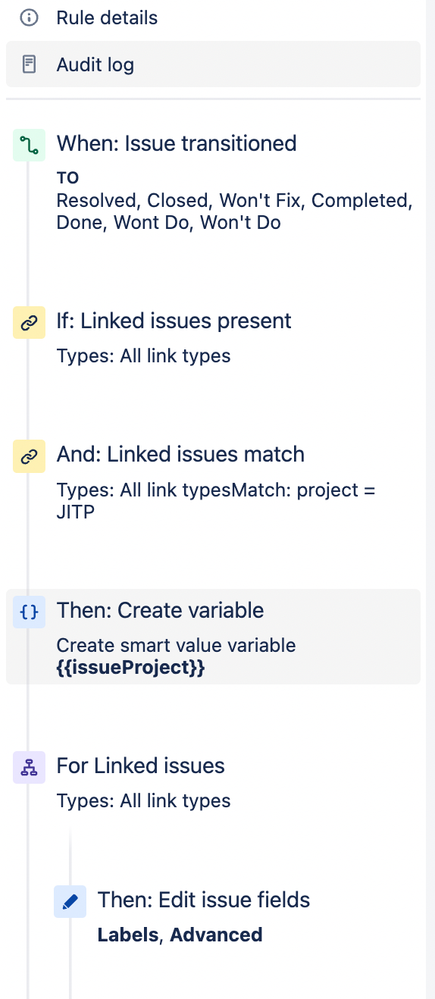Open the If: Linked issues present condition
The height and width of the screenshot is (999, 435).
(x=213, y=338)
